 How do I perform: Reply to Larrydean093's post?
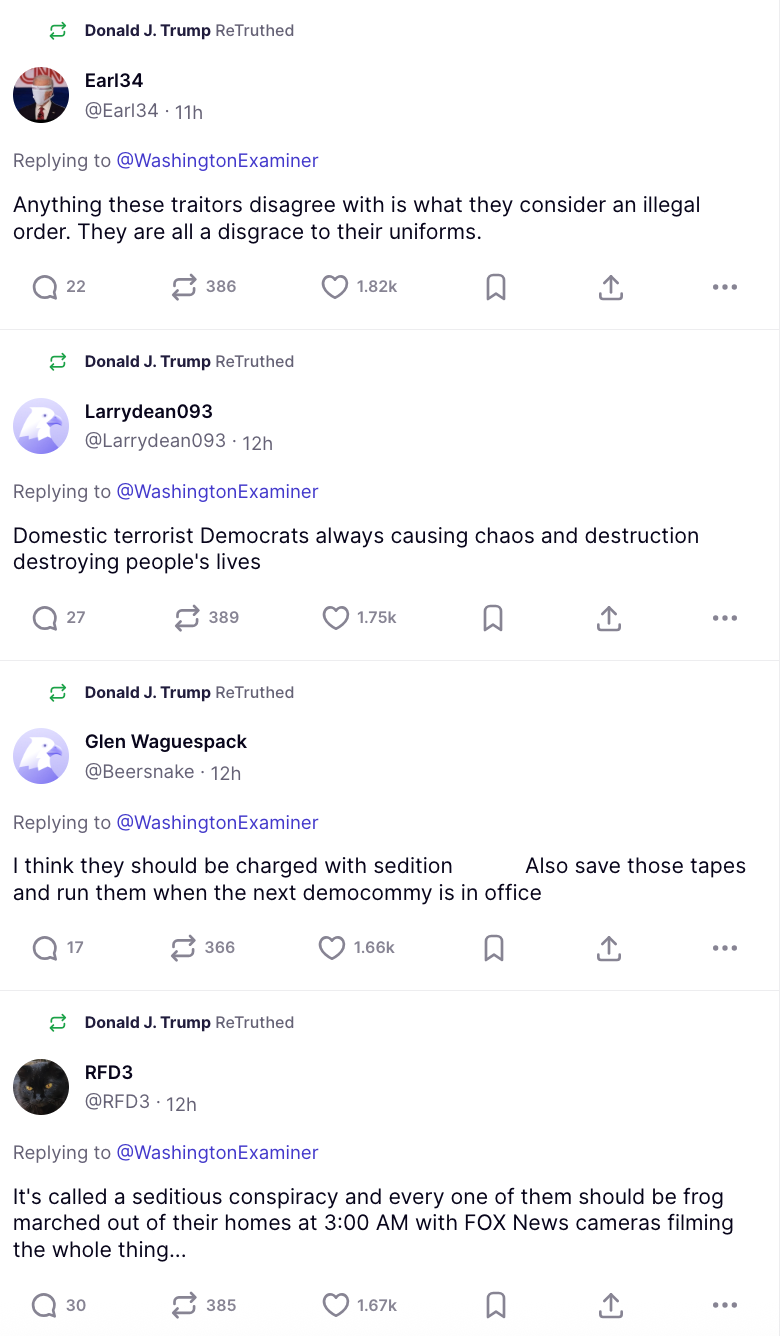click(45, 618)
